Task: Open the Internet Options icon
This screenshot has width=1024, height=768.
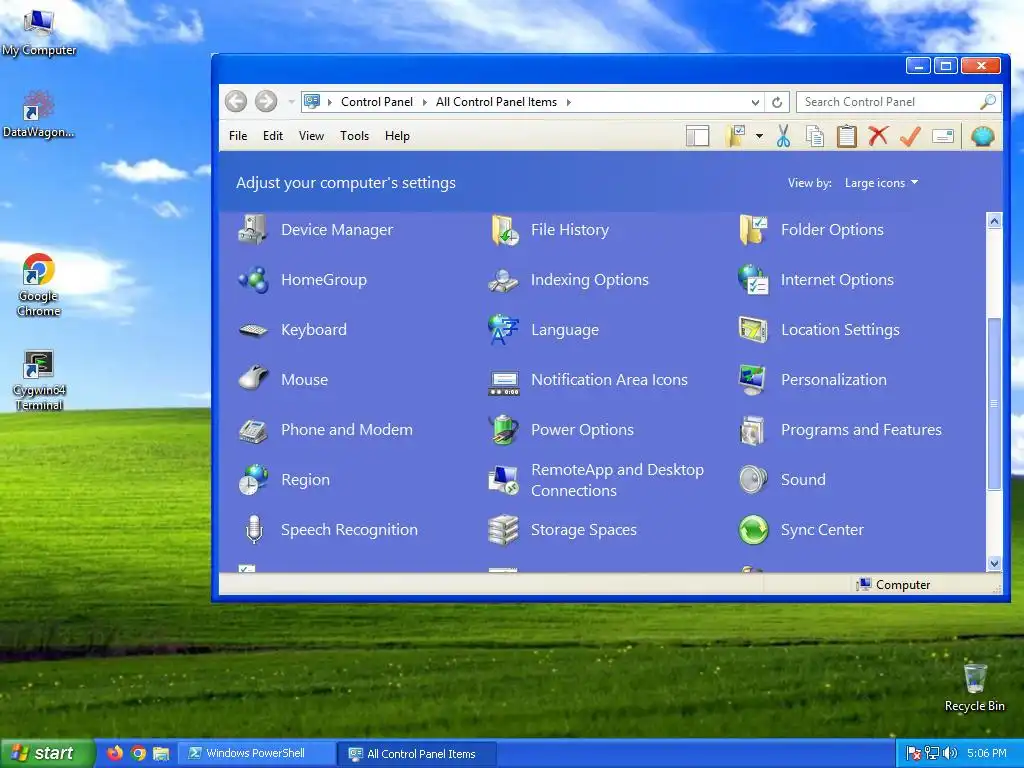Action: click(753, 280)
